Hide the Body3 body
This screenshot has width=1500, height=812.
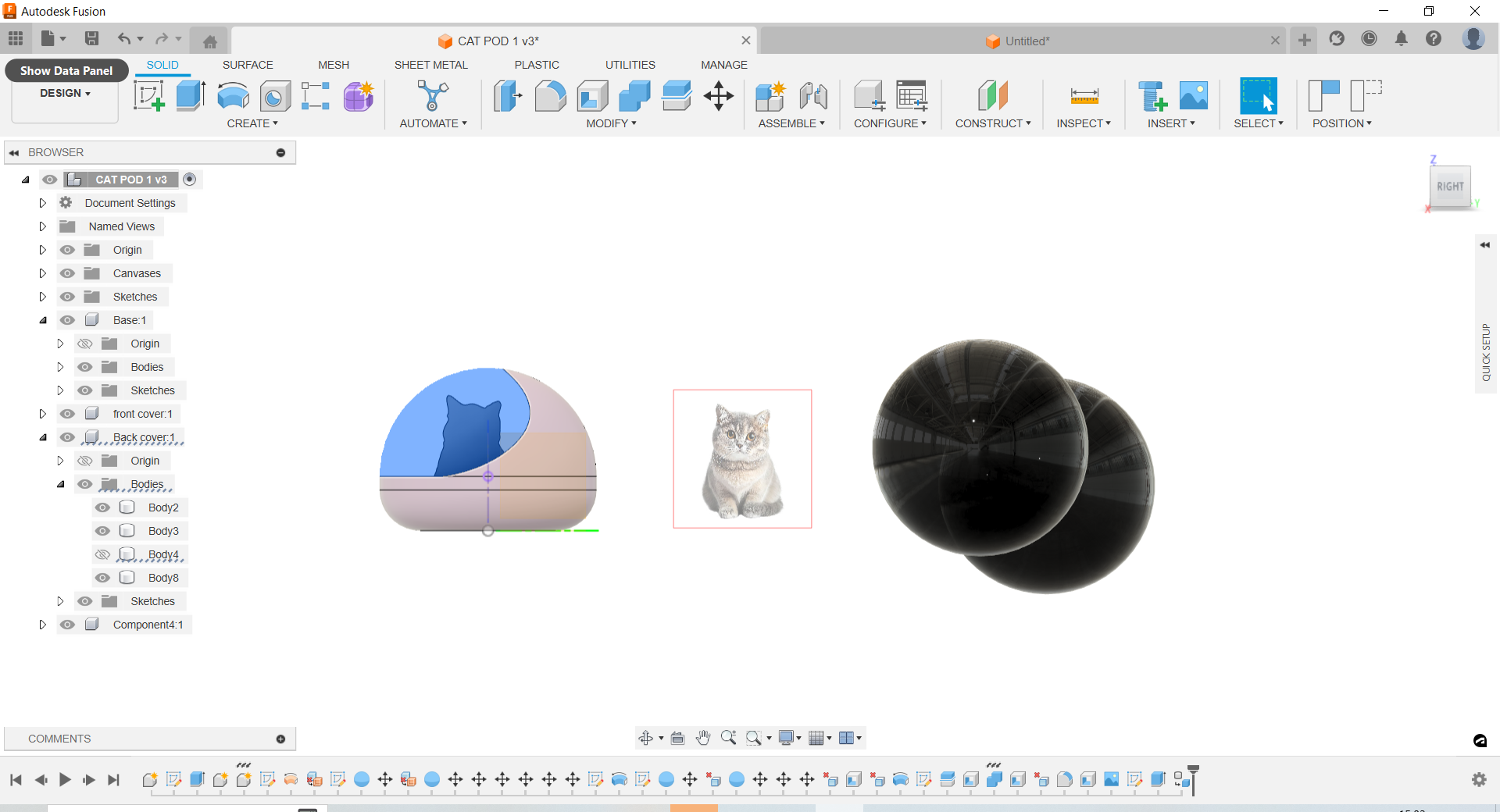click(x=102, y=531)
